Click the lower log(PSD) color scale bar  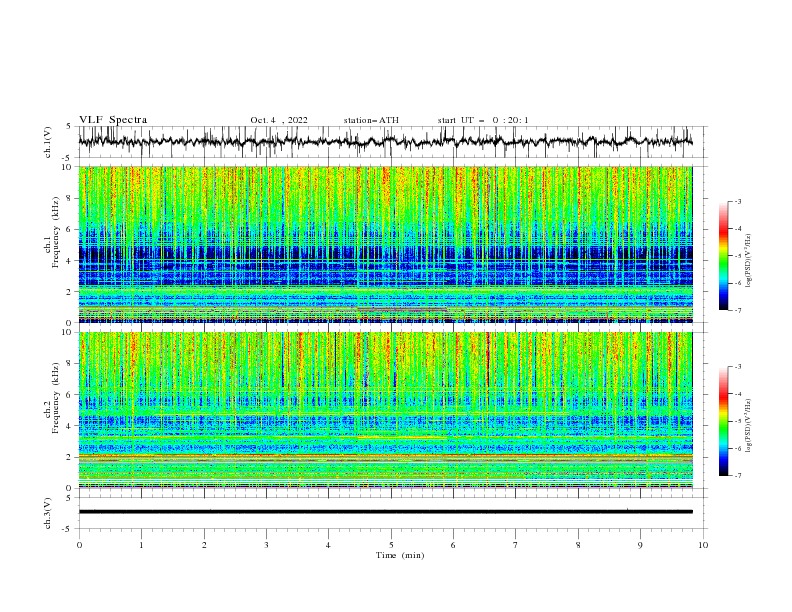(723, 421)
